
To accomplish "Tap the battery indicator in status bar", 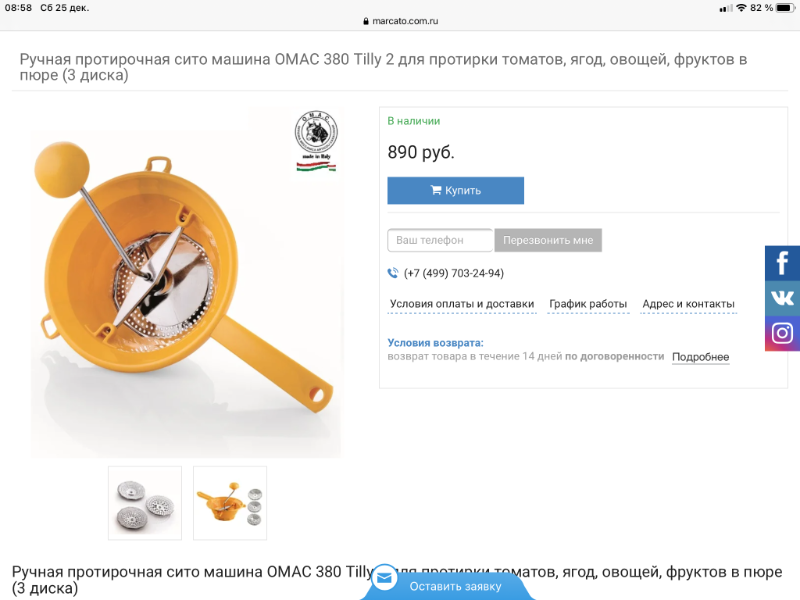I will [x=785, y=8].
